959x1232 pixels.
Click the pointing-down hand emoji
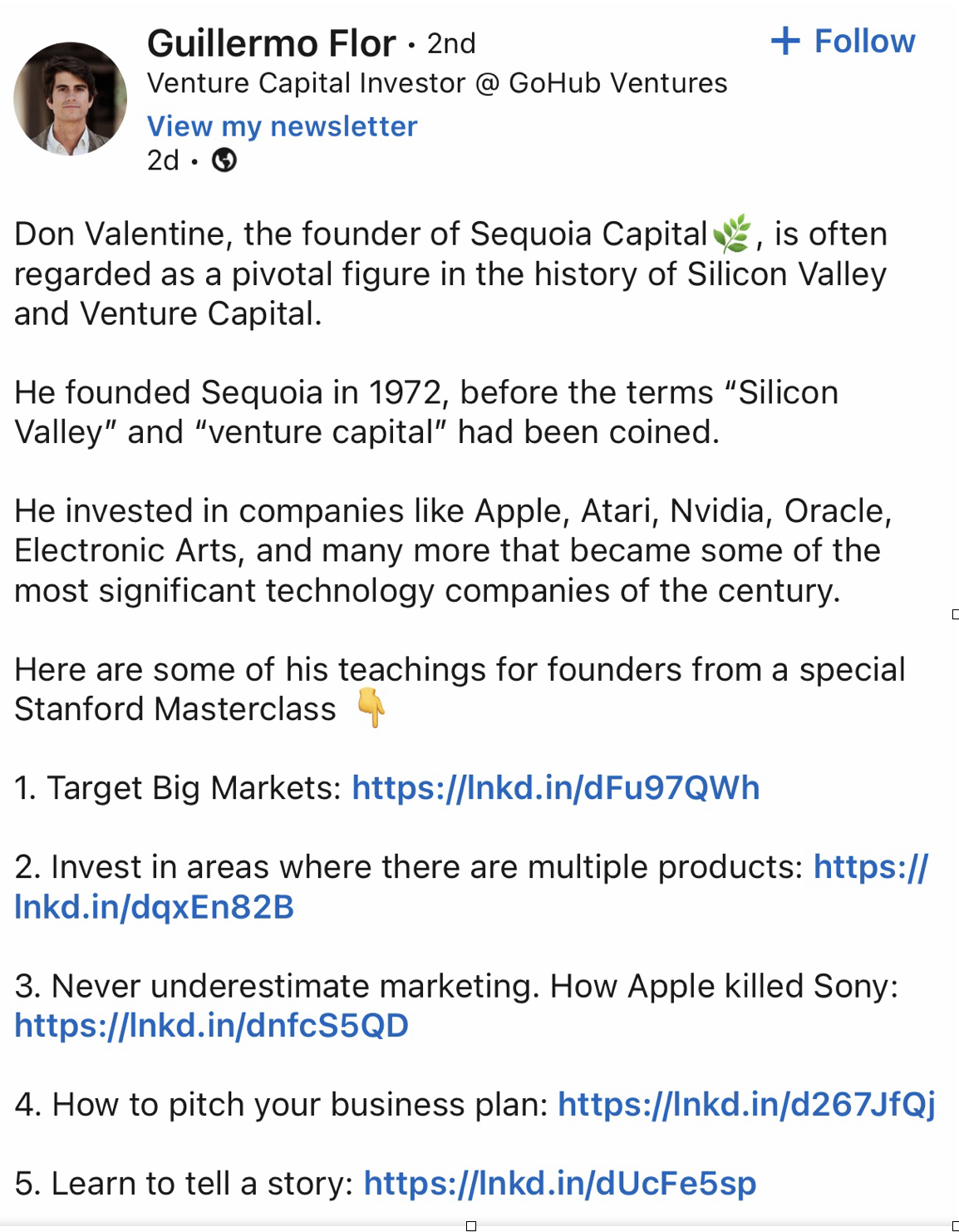(371, 707)
